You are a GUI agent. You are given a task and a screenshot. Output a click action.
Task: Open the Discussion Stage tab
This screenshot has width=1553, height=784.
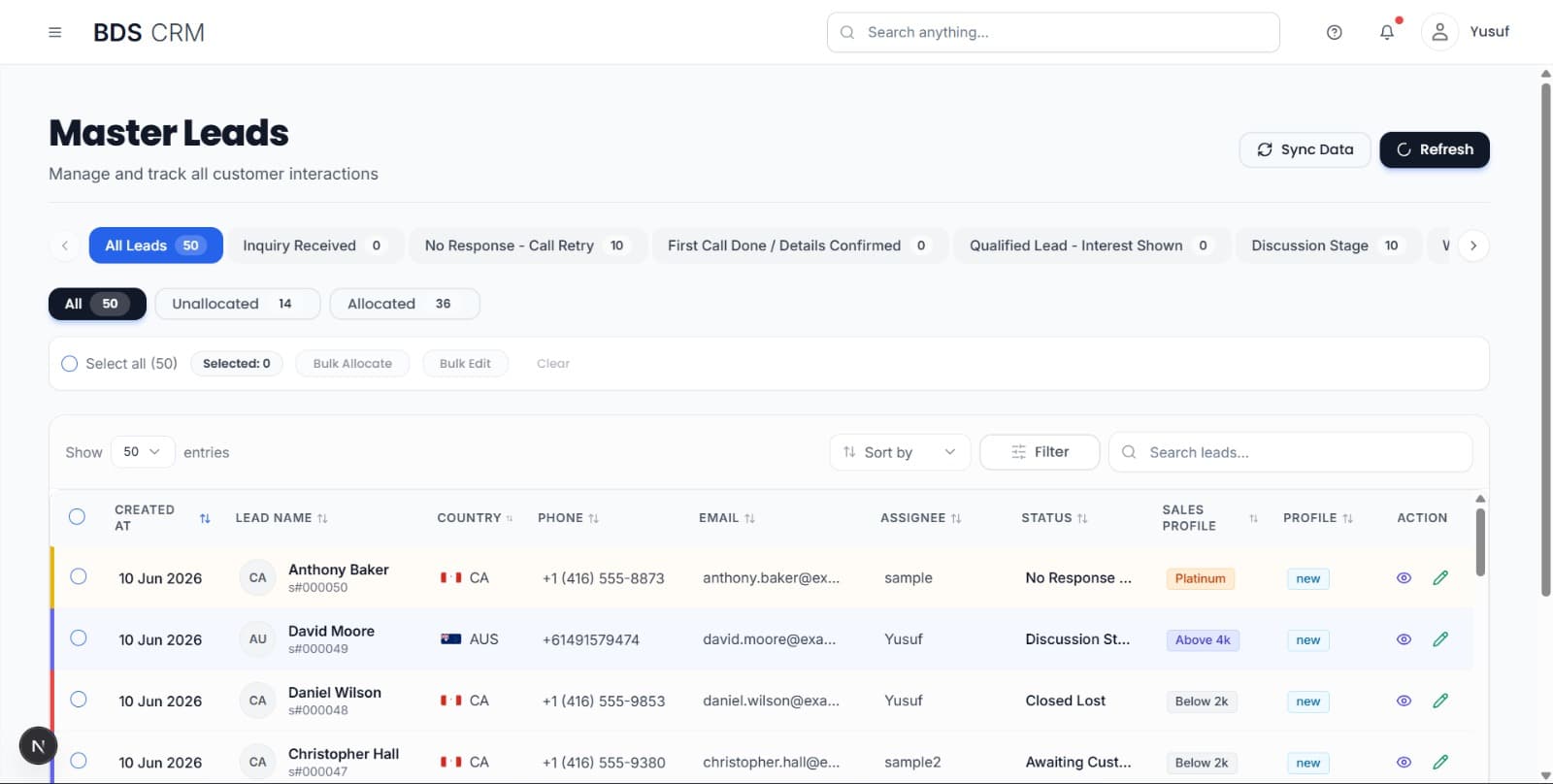tap(1328, 245)
